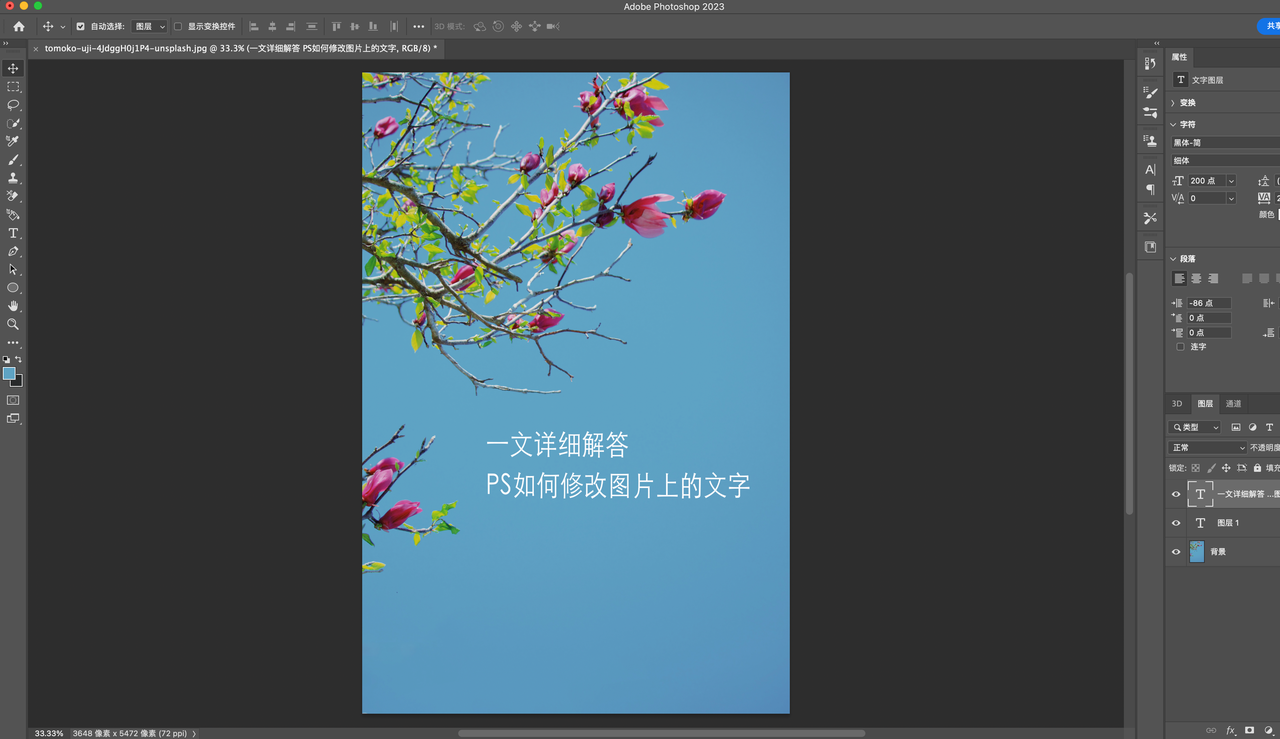The height and width of the screenshot is (739, 1280).
Task: Open the 黑体-简 font family dropdown
Action: click(1224, 143)
